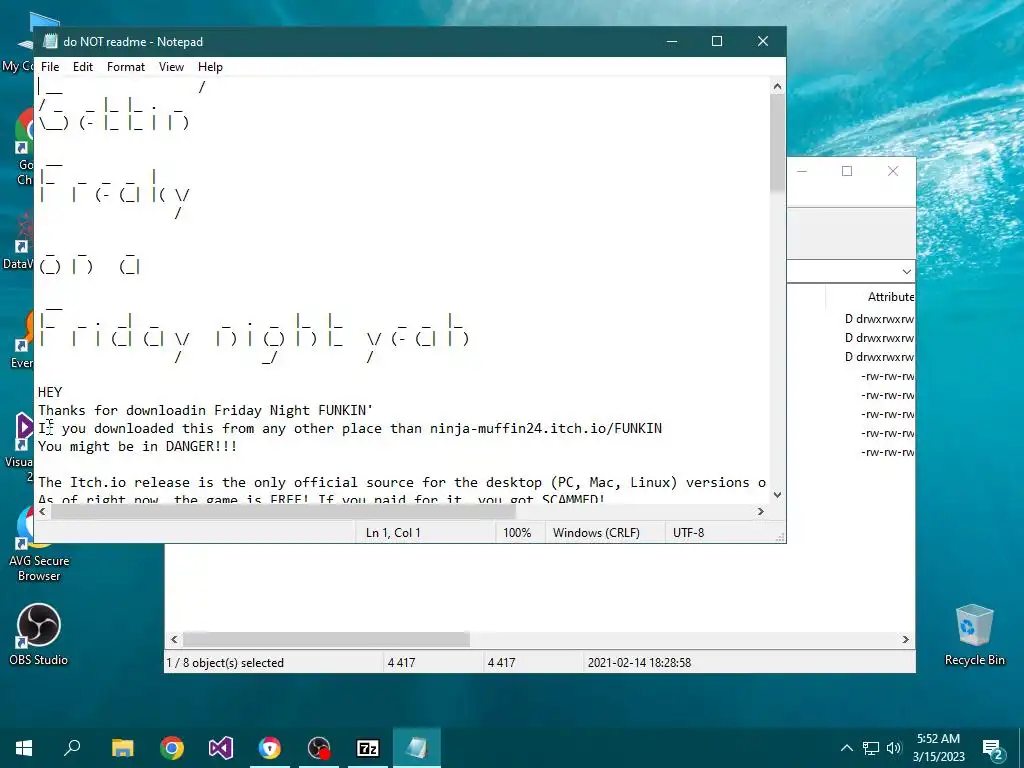
Task: Switch to Notepad in the taskbar
Action: pos(417,748)
